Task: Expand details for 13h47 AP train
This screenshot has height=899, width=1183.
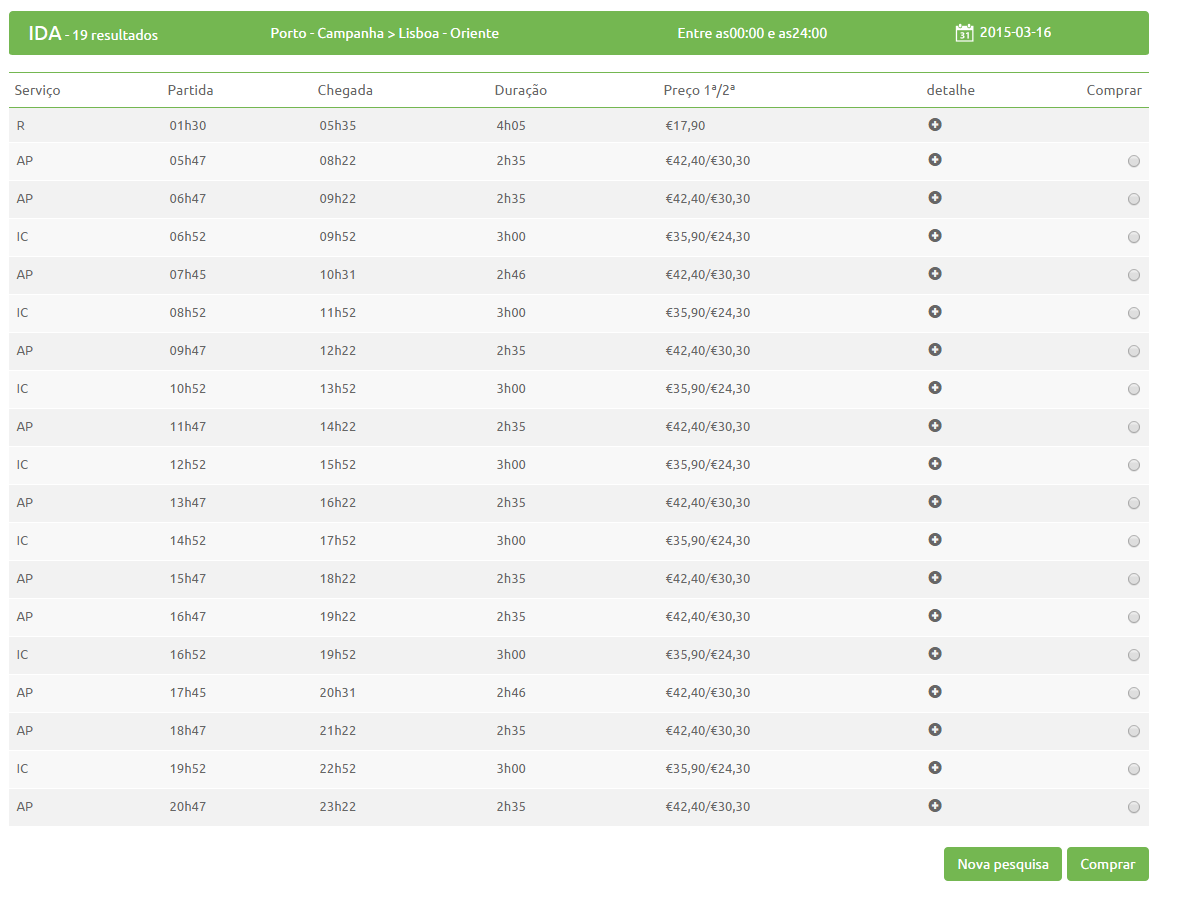Action: (x=935, y=502)
